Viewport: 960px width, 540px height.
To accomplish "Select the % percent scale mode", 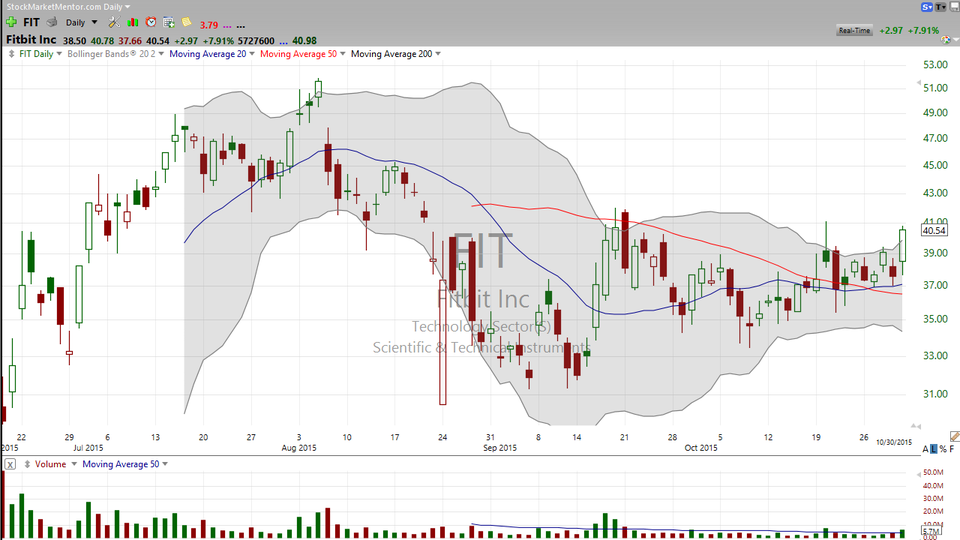I will (943, 449).
